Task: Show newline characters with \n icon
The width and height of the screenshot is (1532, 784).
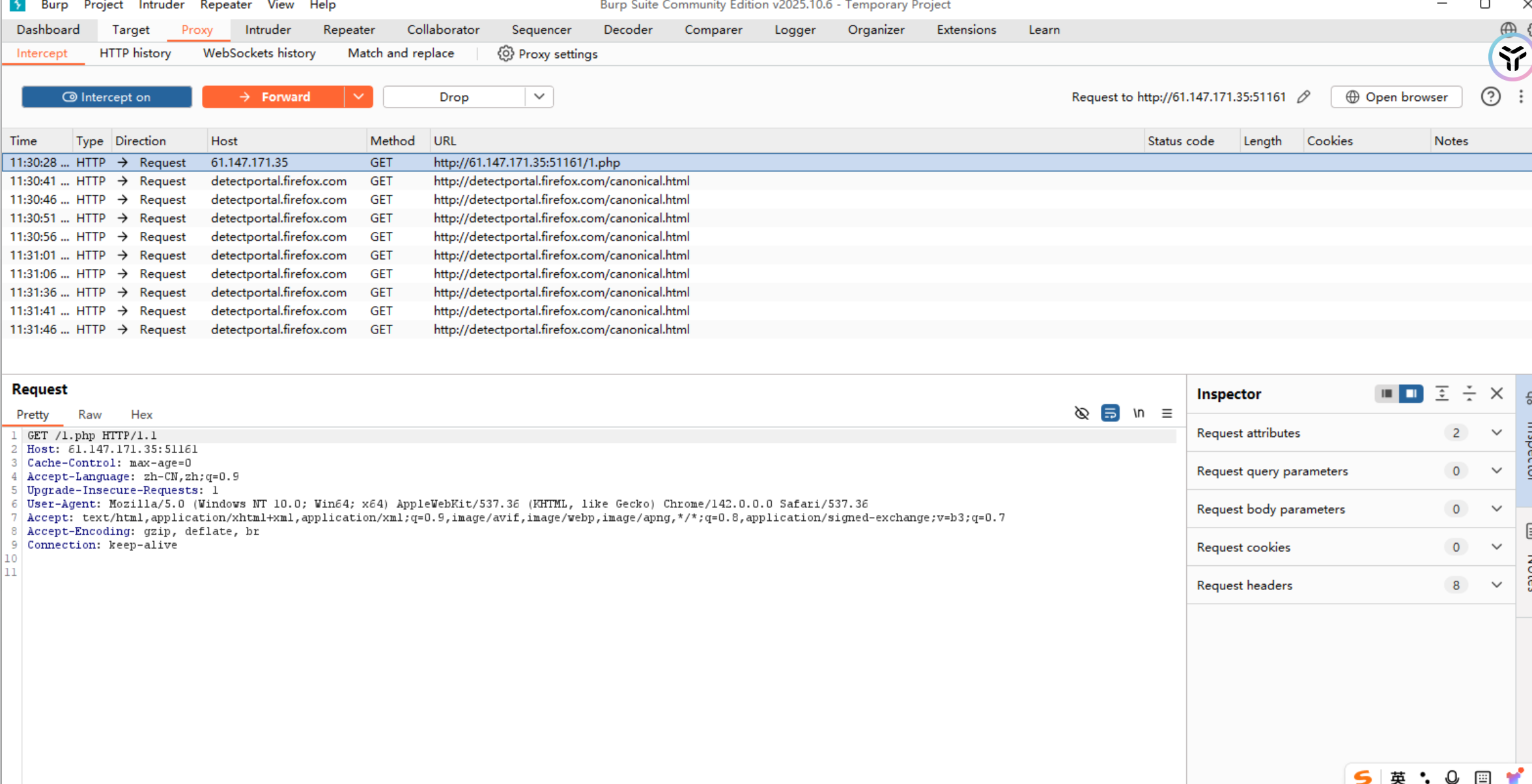Action: tap(1139, 413)
